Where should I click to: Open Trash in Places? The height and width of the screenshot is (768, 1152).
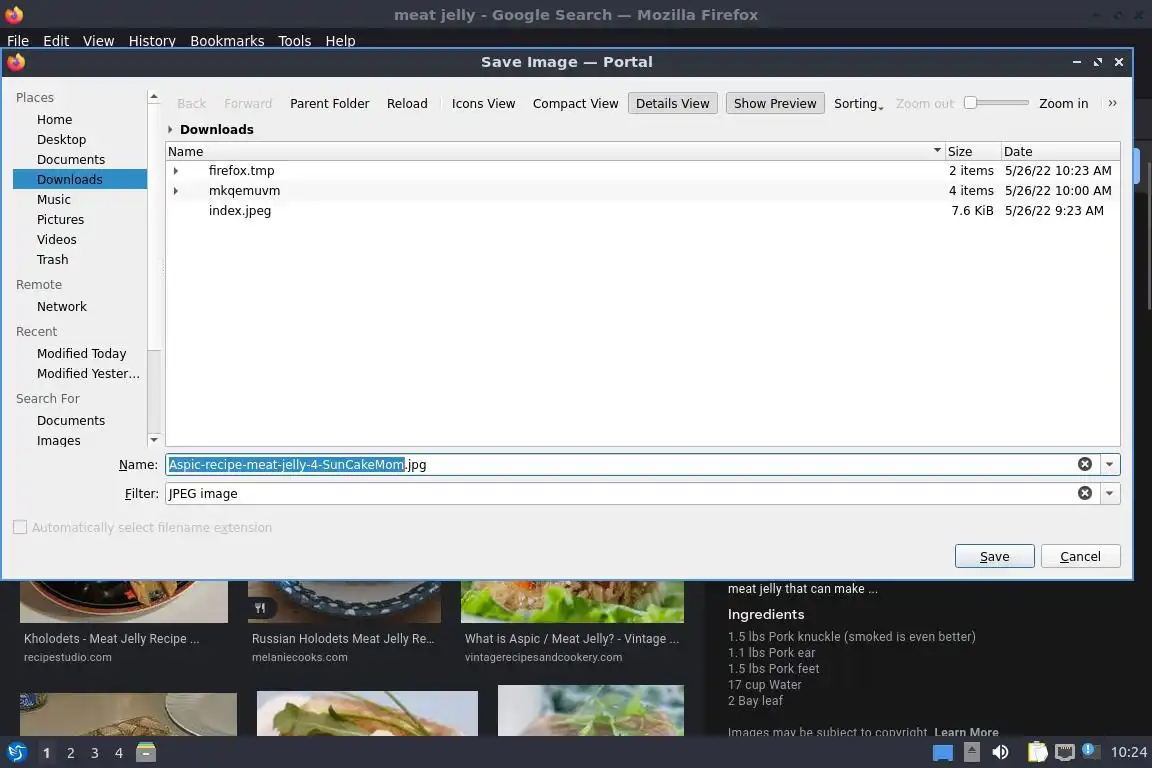(52, 259)
